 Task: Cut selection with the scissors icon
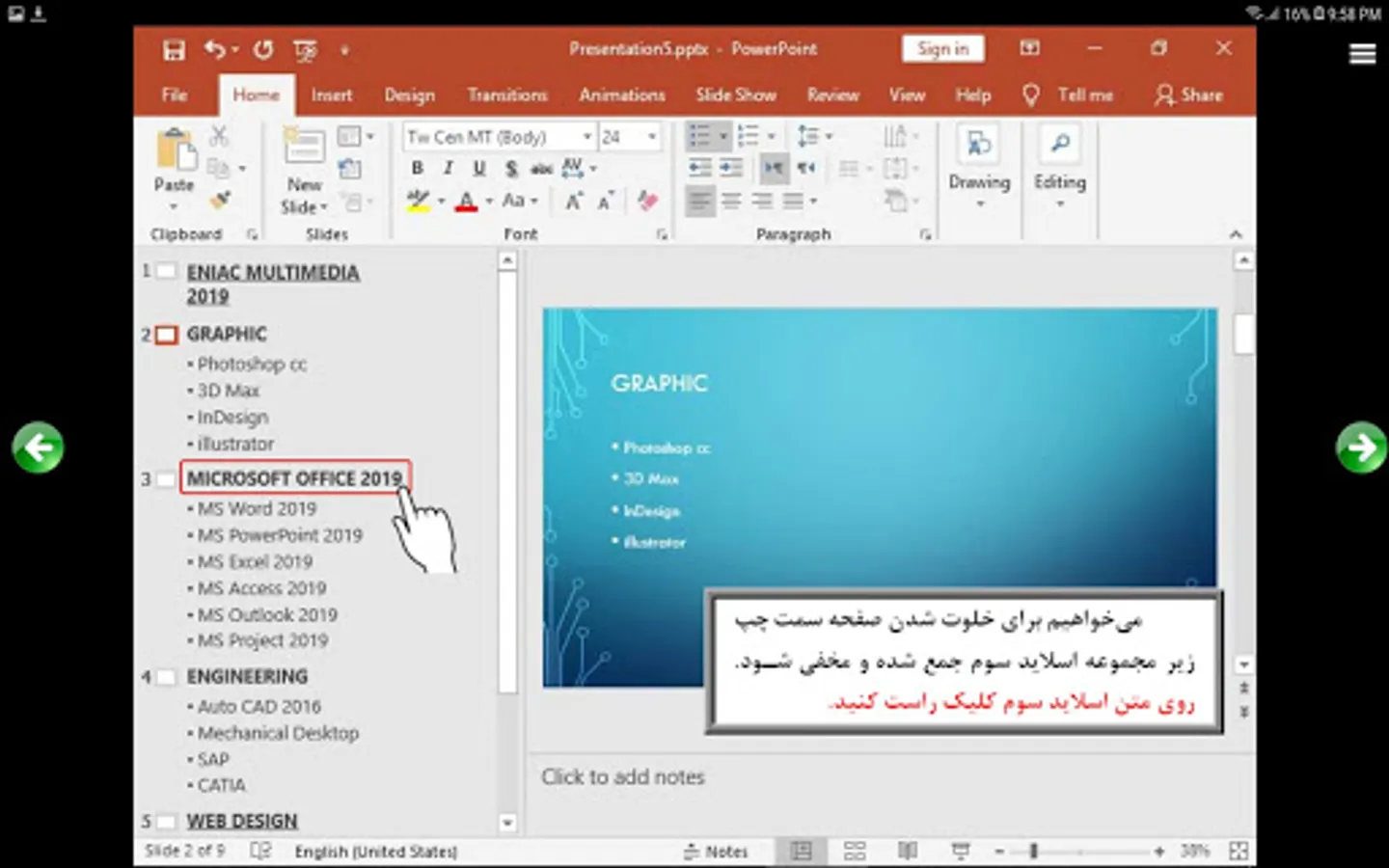click(219, 136)
